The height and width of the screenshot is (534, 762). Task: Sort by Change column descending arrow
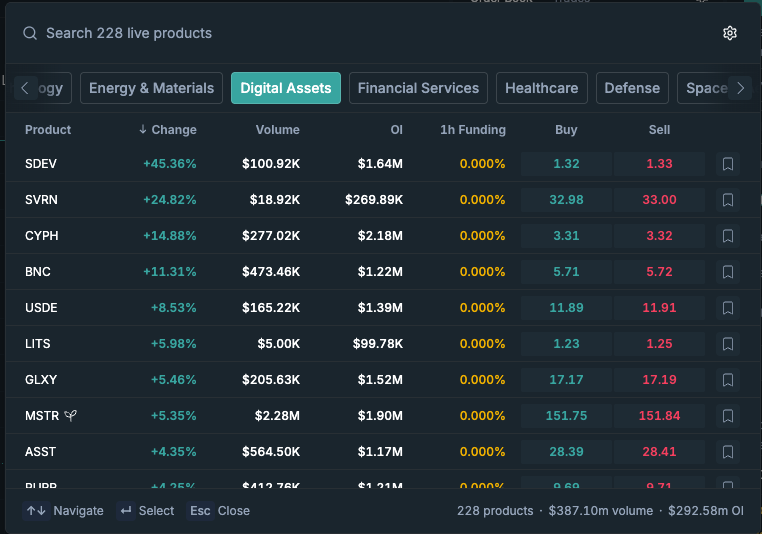(142, 129)
